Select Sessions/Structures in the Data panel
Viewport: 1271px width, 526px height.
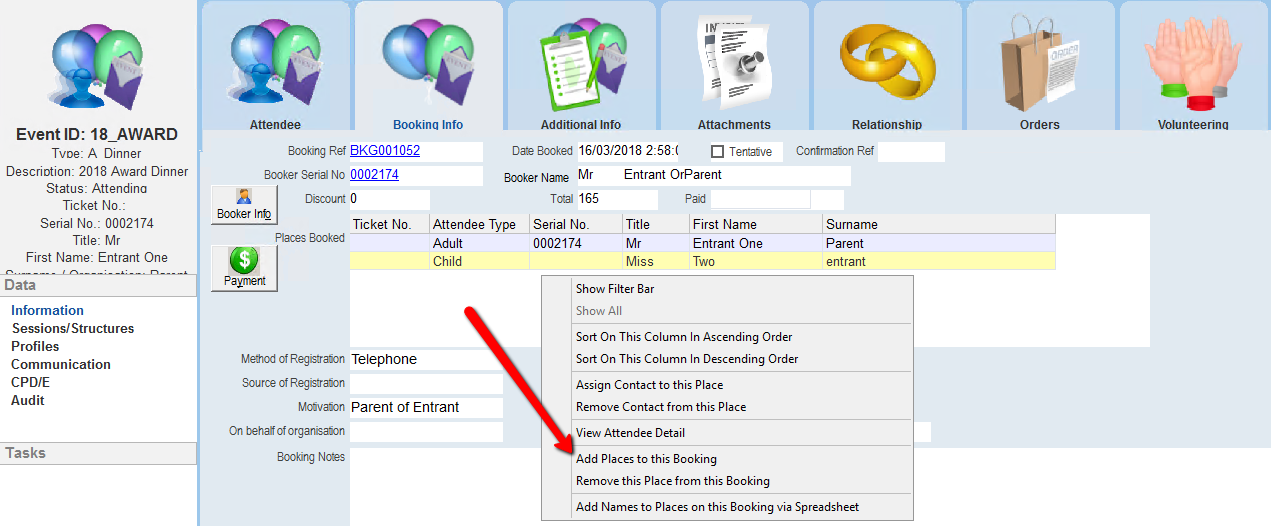tap(72, 328)
